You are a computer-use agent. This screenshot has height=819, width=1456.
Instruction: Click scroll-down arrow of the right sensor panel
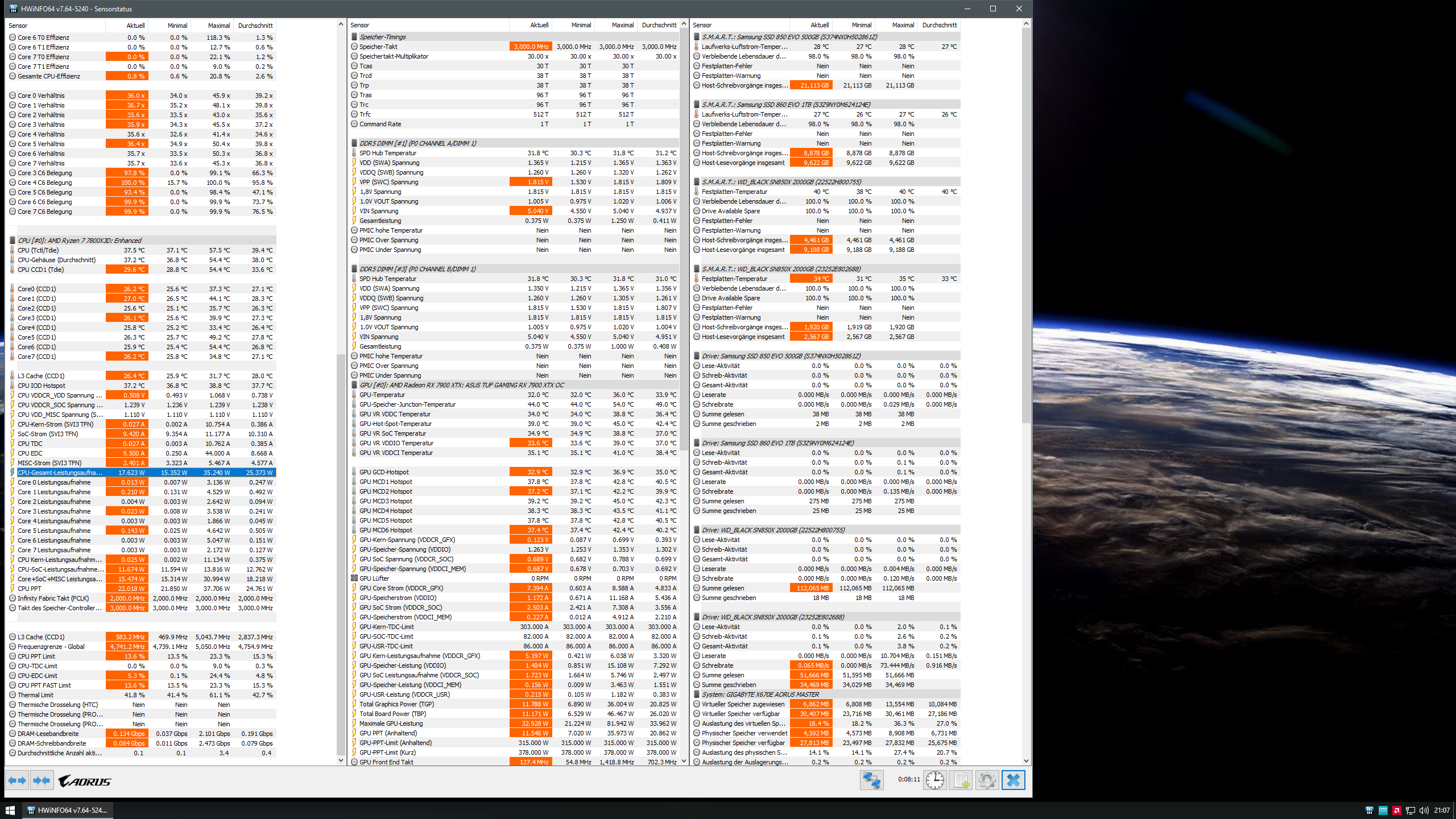coord(1026,760)
